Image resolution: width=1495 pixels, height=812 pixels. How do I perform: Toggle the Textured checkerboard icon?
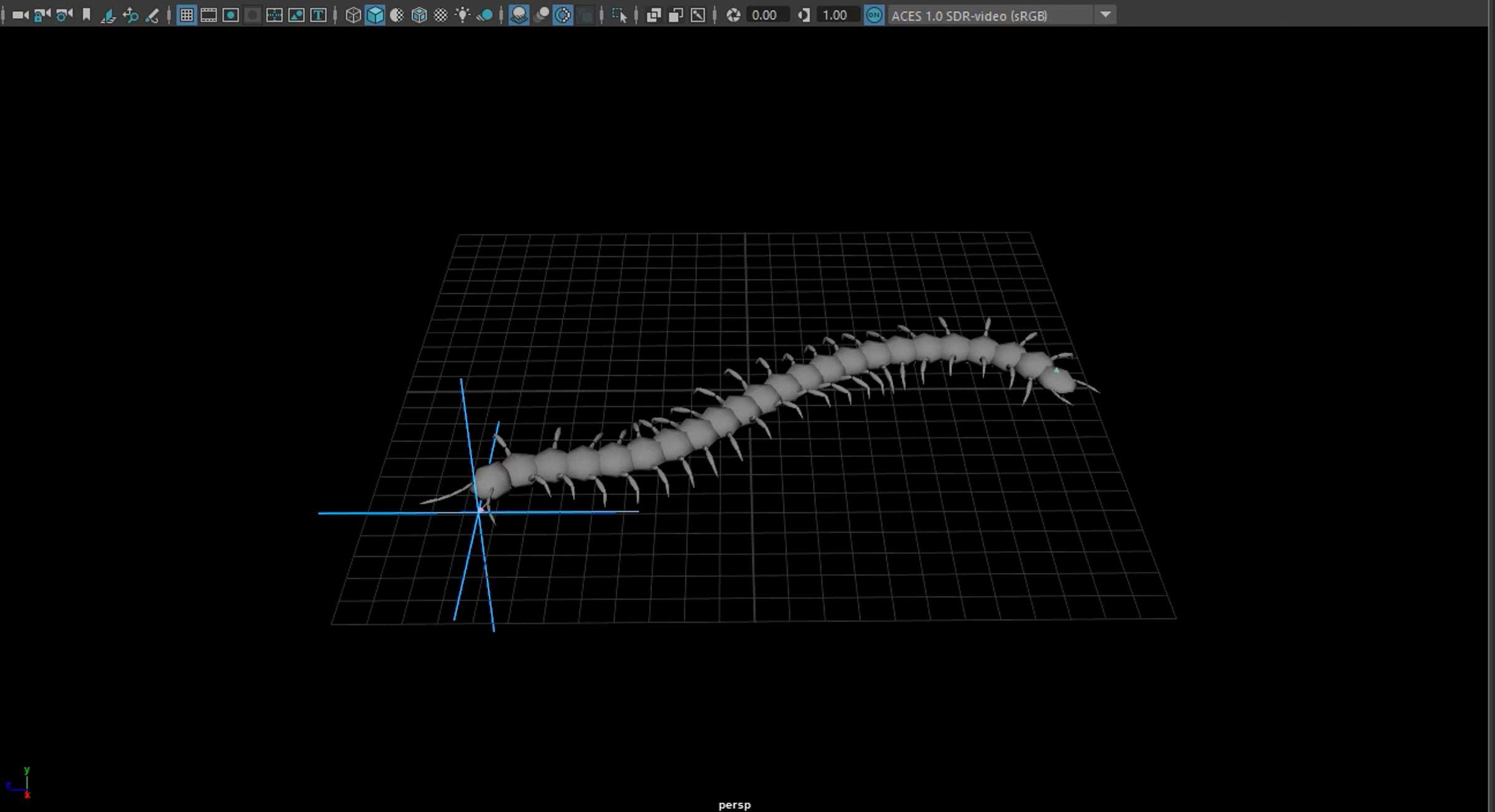tap(440, 15)
